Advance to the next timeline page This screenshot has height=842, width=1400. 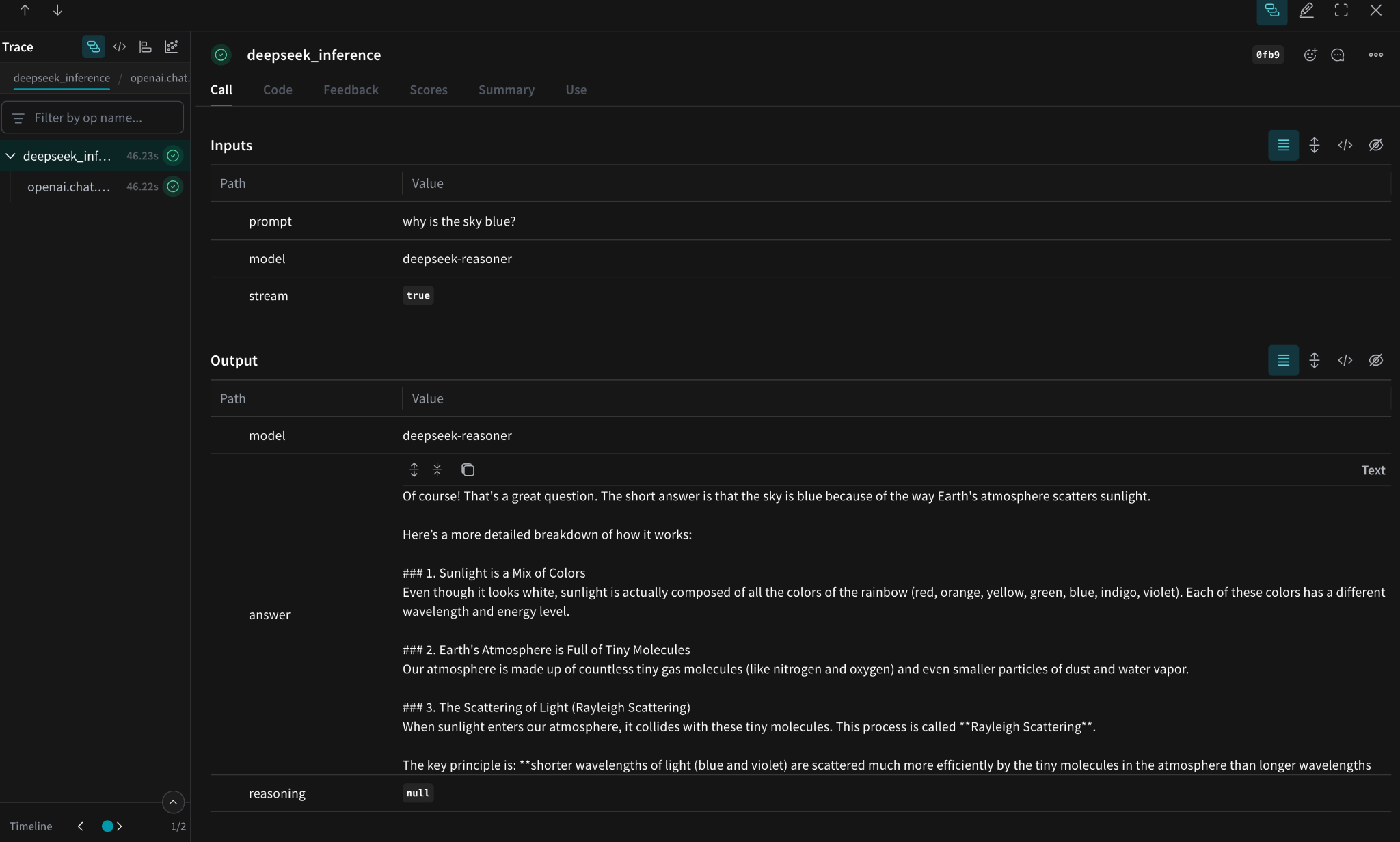tap(119, 826)
